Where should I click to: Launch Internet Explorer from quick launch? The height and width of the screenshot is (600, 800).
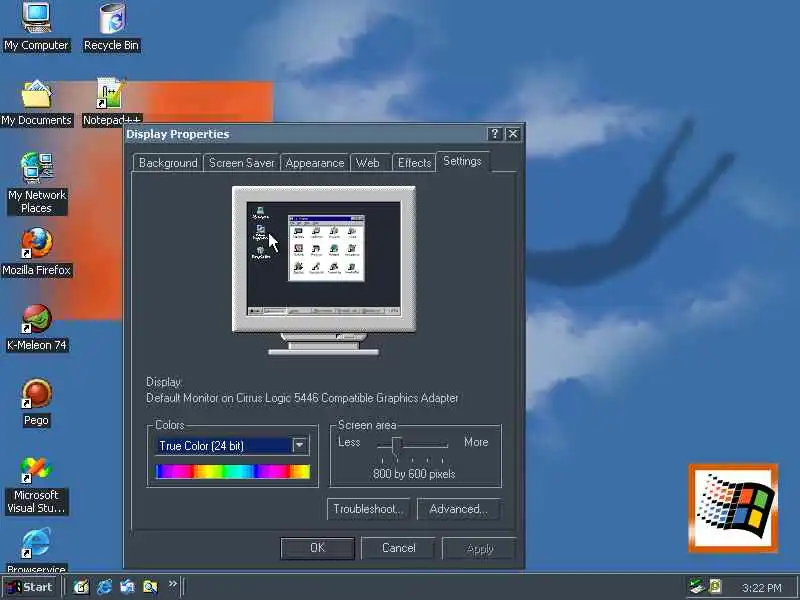105,587
